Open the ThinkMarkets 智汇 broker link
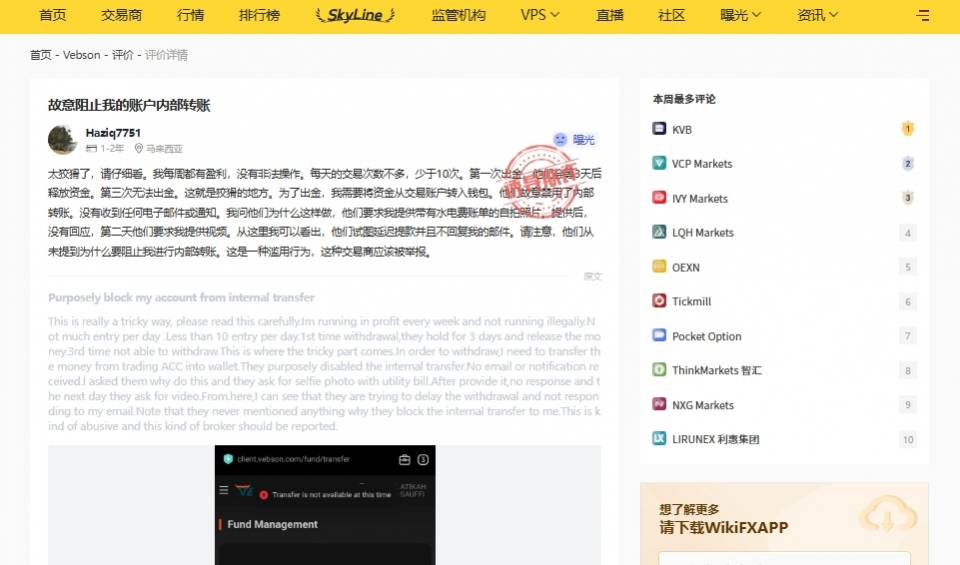Viewport: 960px width, 565px height. click(717, 370)
